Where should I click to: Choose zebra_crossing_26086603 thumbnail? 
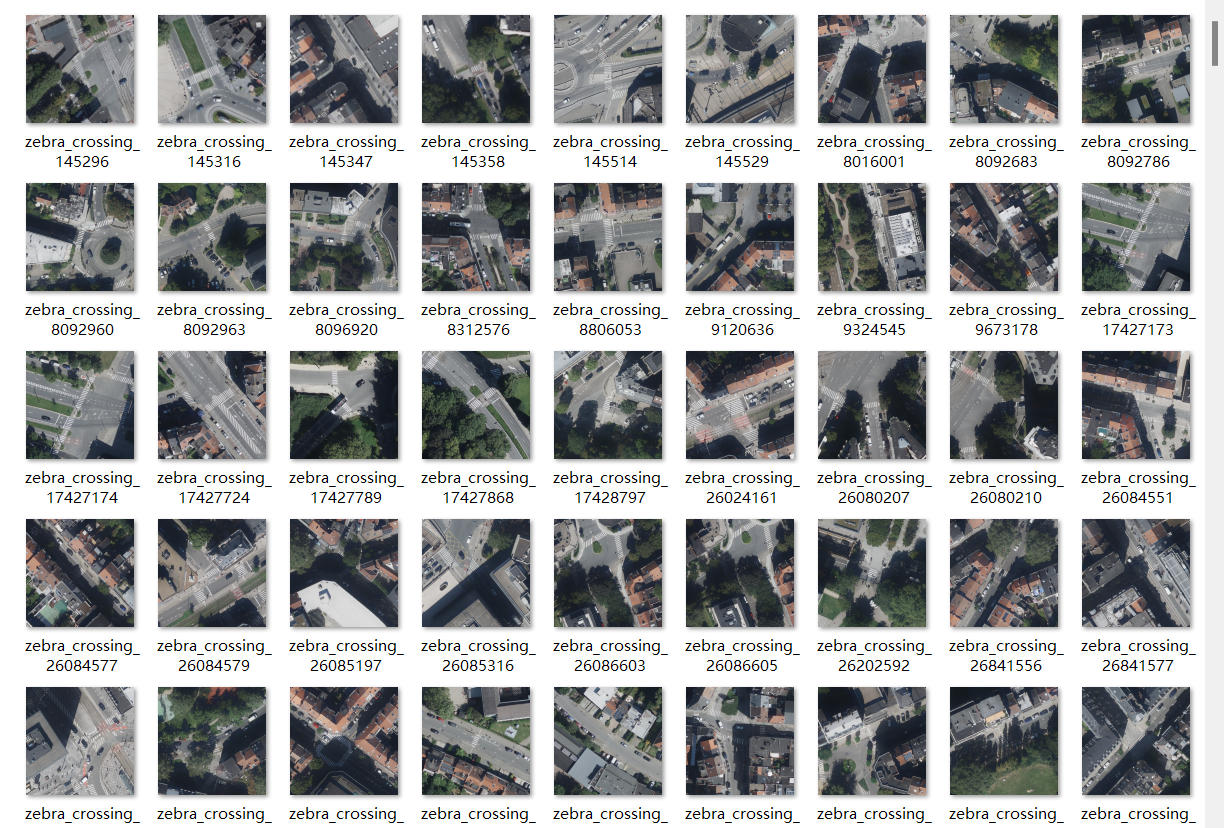608,573
